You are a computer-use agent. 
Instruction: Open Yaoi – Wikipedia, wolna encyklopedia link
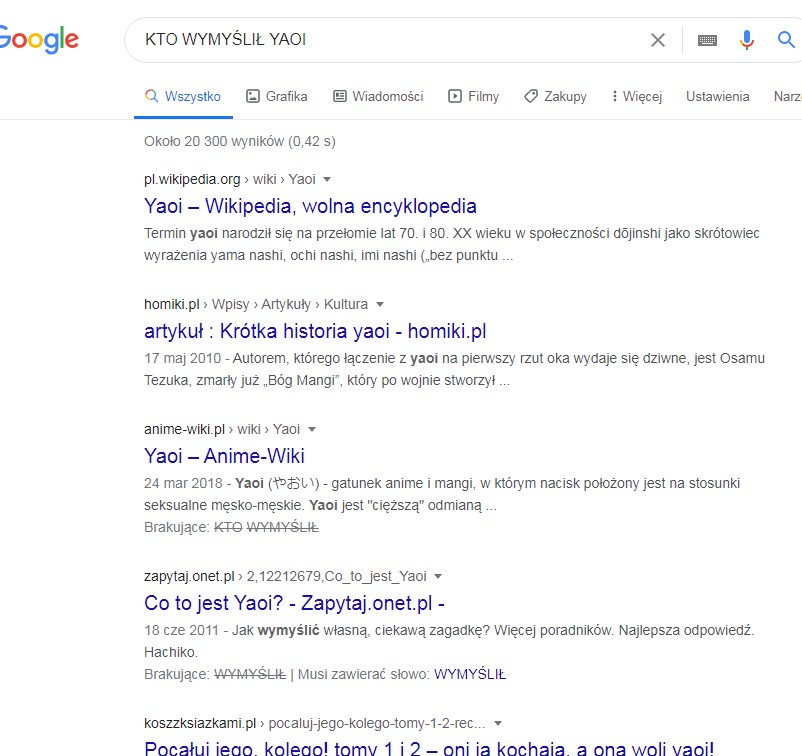click(x=310, y=206)
